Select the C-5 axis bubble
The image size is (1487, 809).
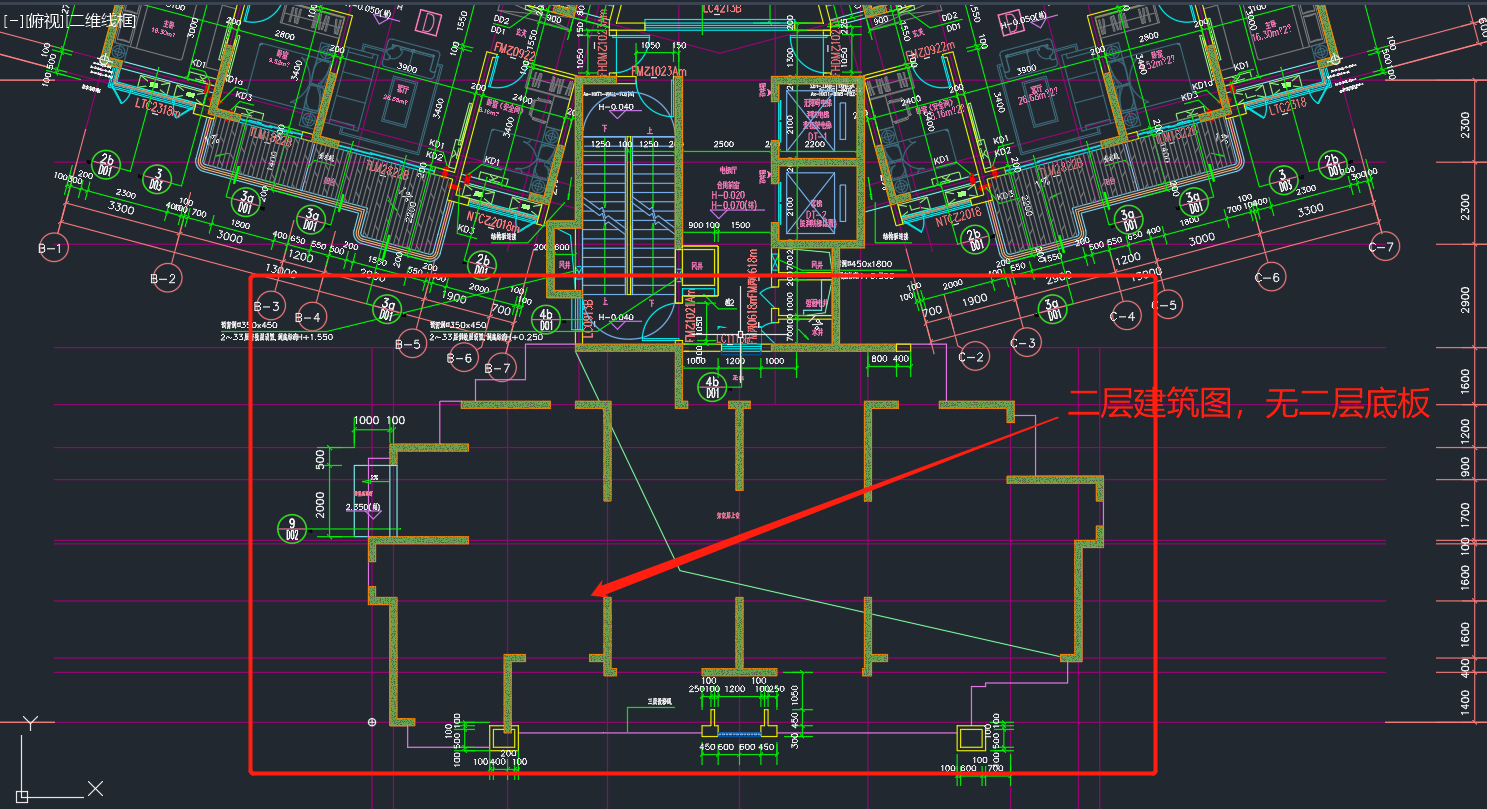pos(1166,305)
